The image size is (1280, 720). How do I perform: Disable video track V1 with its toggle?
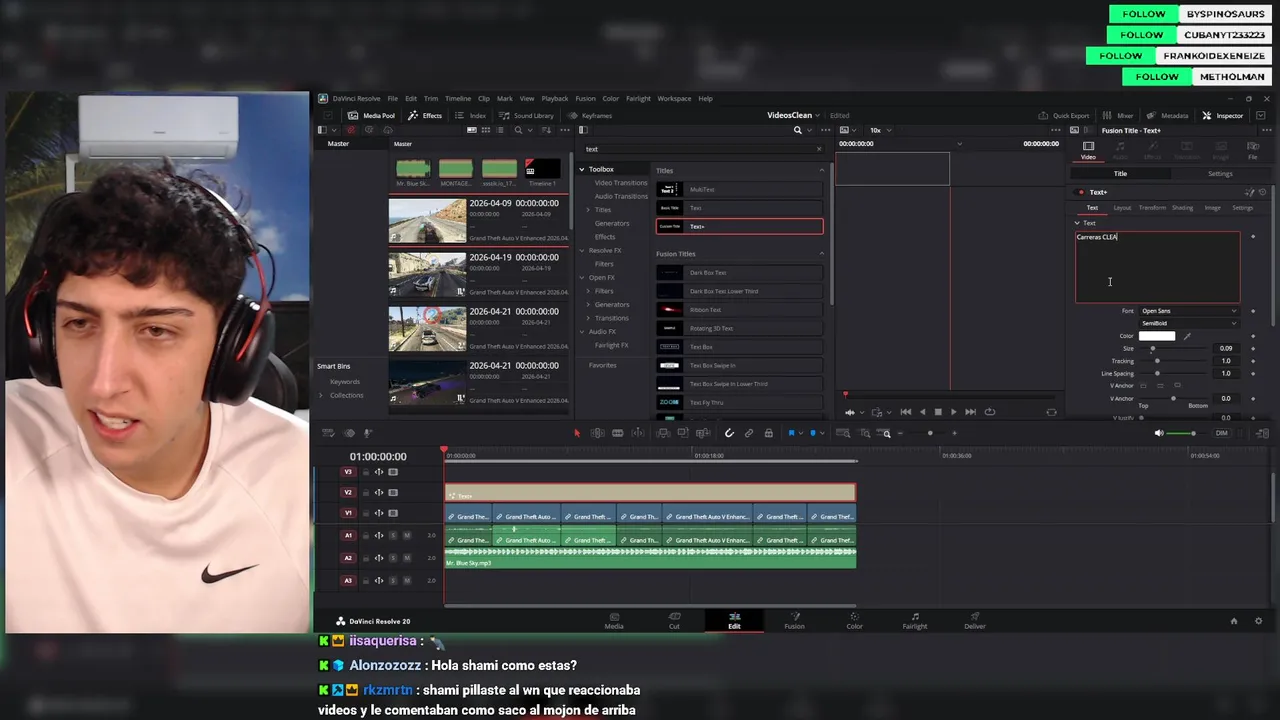click(x=393, y=513)
